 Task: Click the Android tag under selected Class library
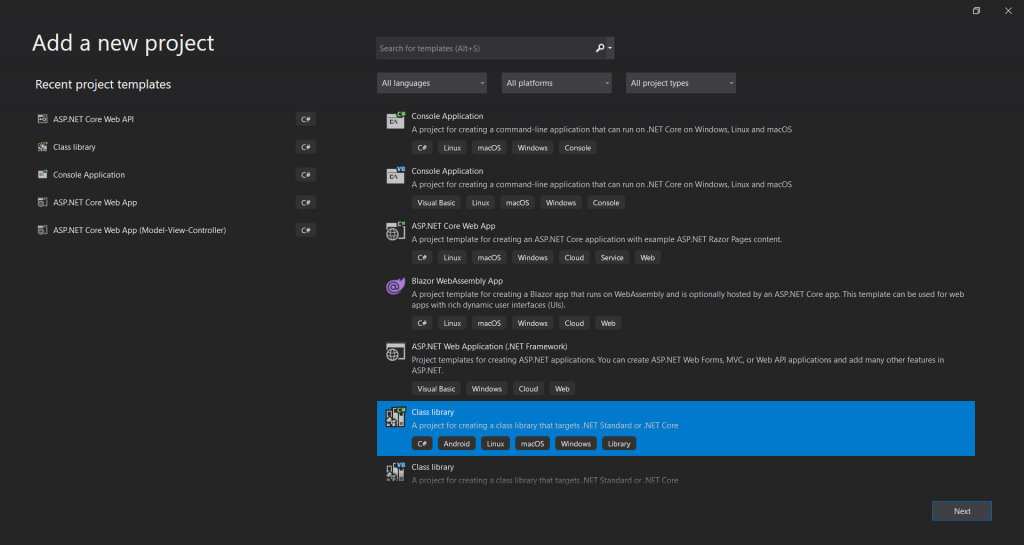tap(456, 444)
